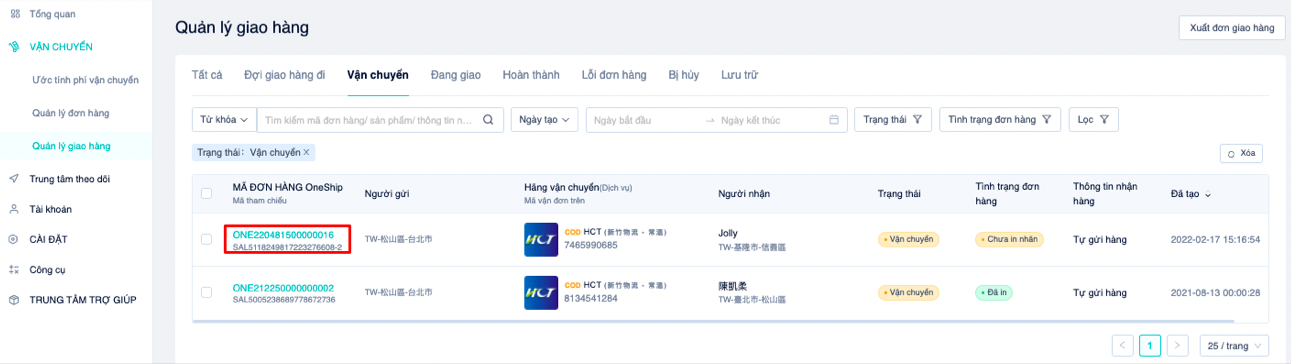Click the date 2022-02-17 15:16:54

(1215, 239)
